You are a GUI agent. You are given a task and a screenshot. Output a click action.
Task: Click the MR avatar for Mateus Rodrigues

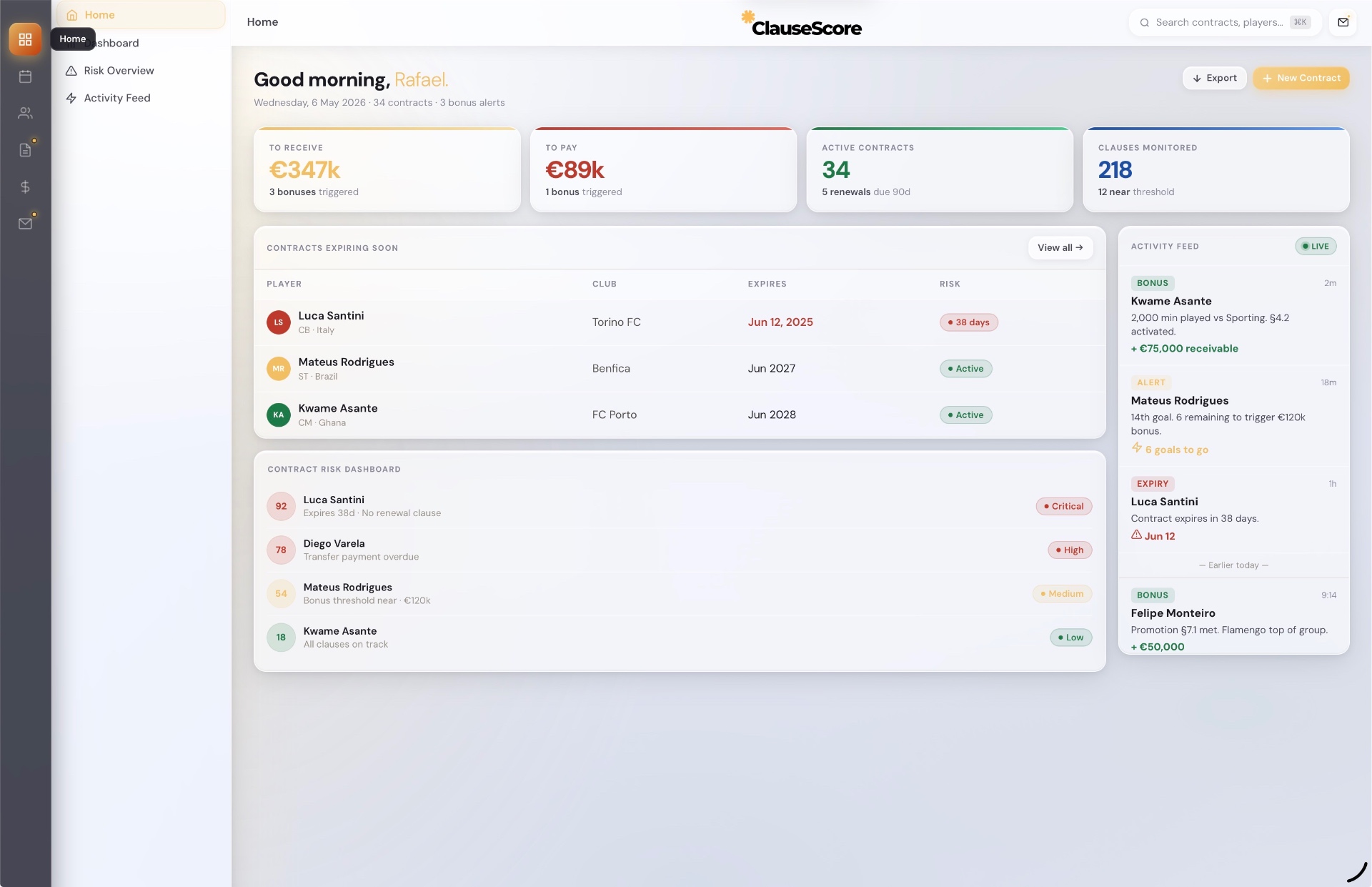tap(279, 369)
